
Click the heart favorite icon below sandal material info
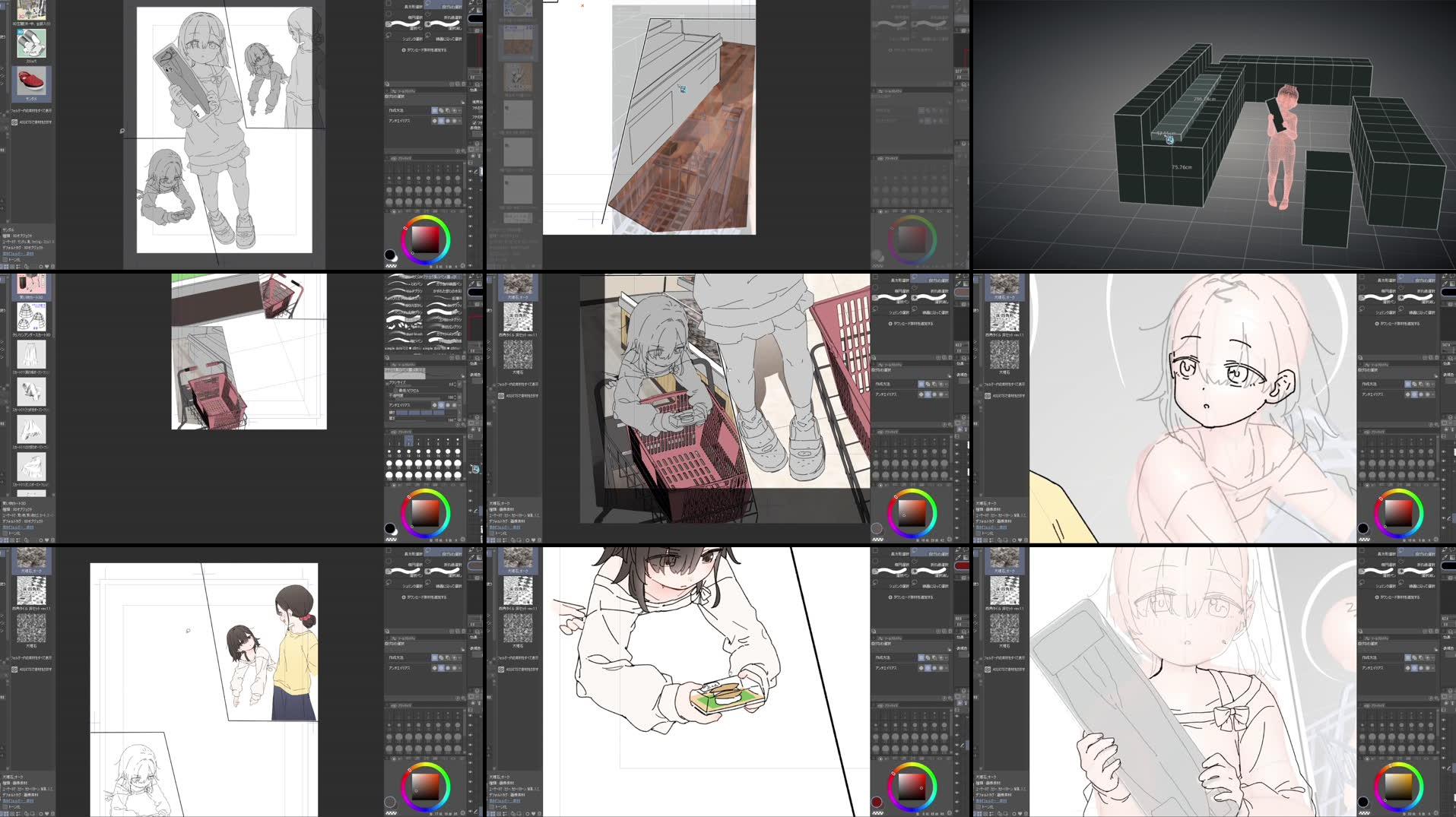47,266
